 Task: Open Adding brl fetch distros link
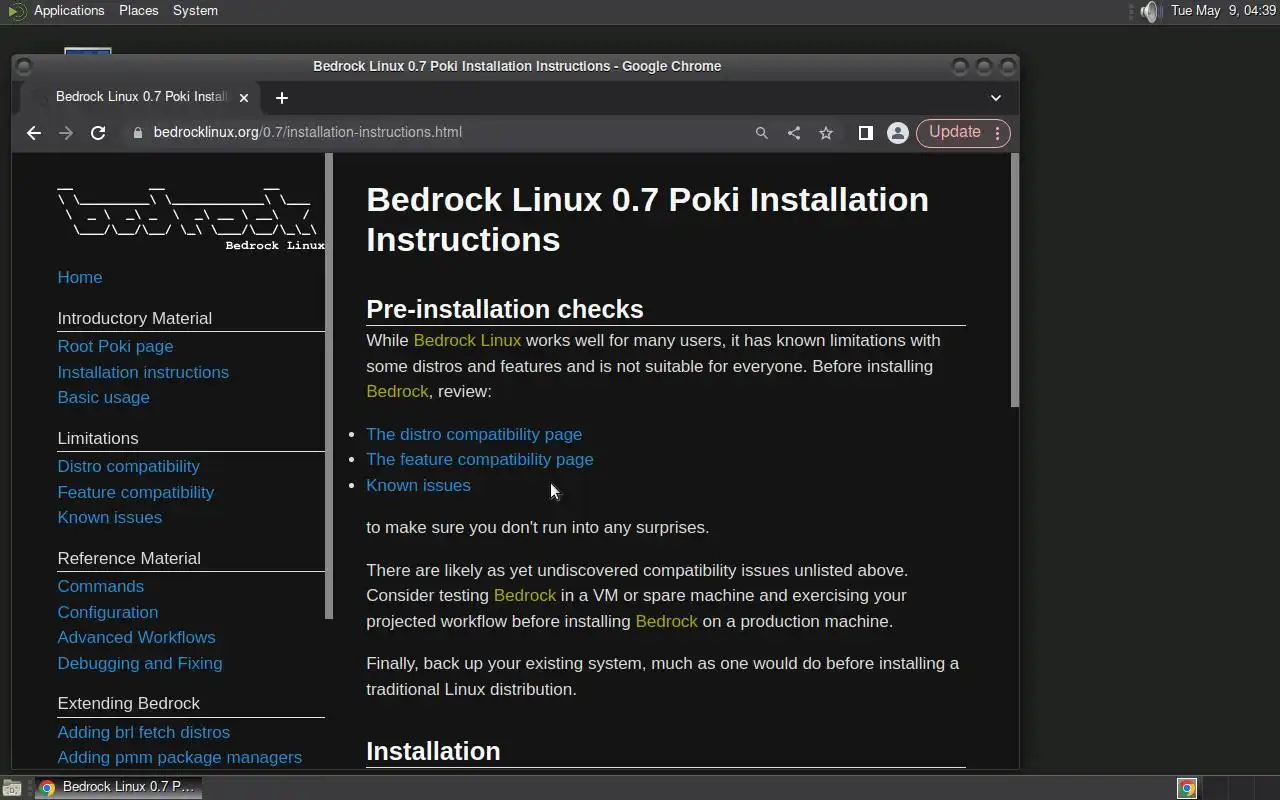(x=143, y=733)
